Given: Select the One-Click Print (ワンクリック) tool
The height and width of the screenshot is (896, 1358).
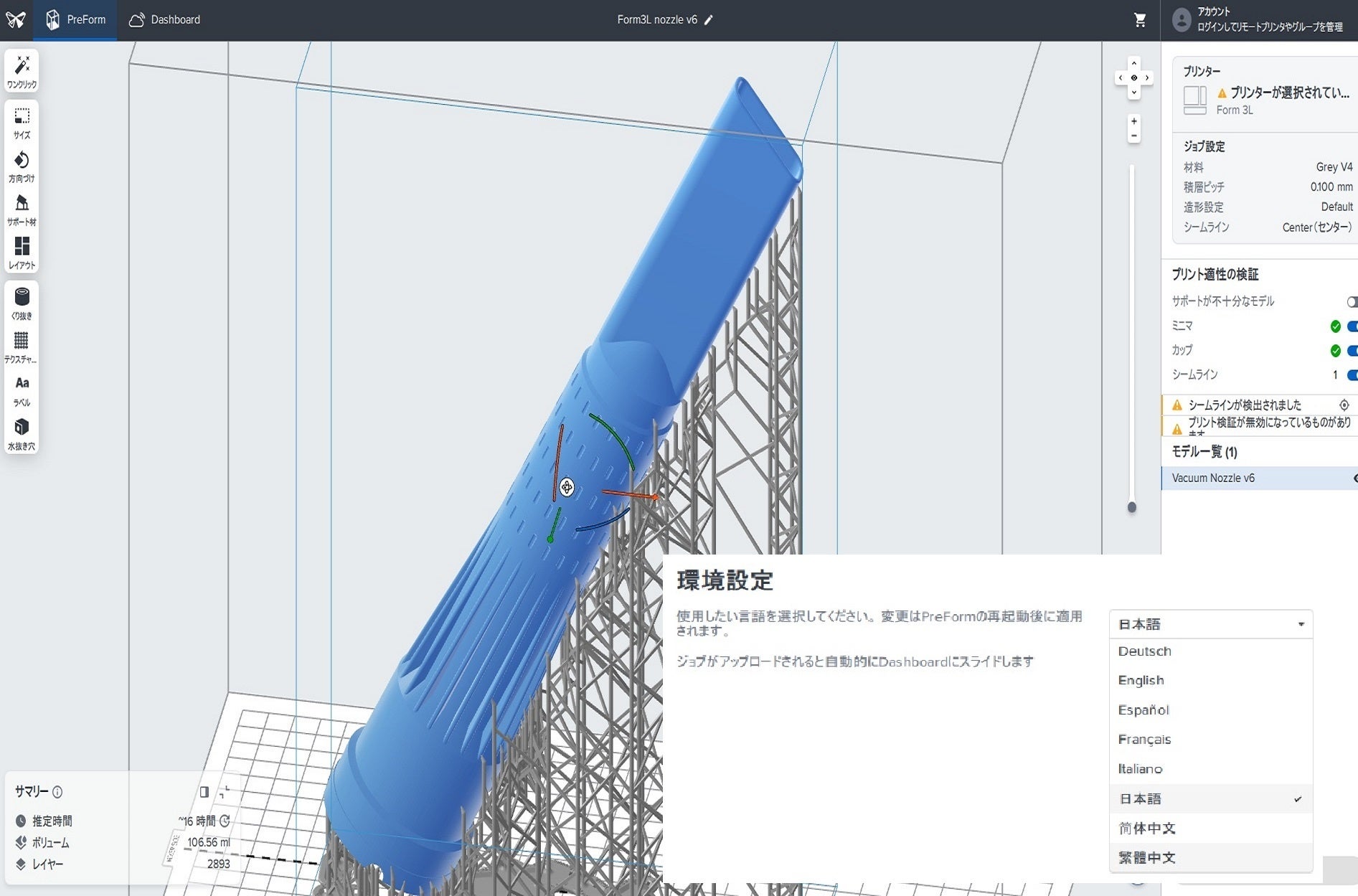Looking at the screenshot, I should pos(22,72).
